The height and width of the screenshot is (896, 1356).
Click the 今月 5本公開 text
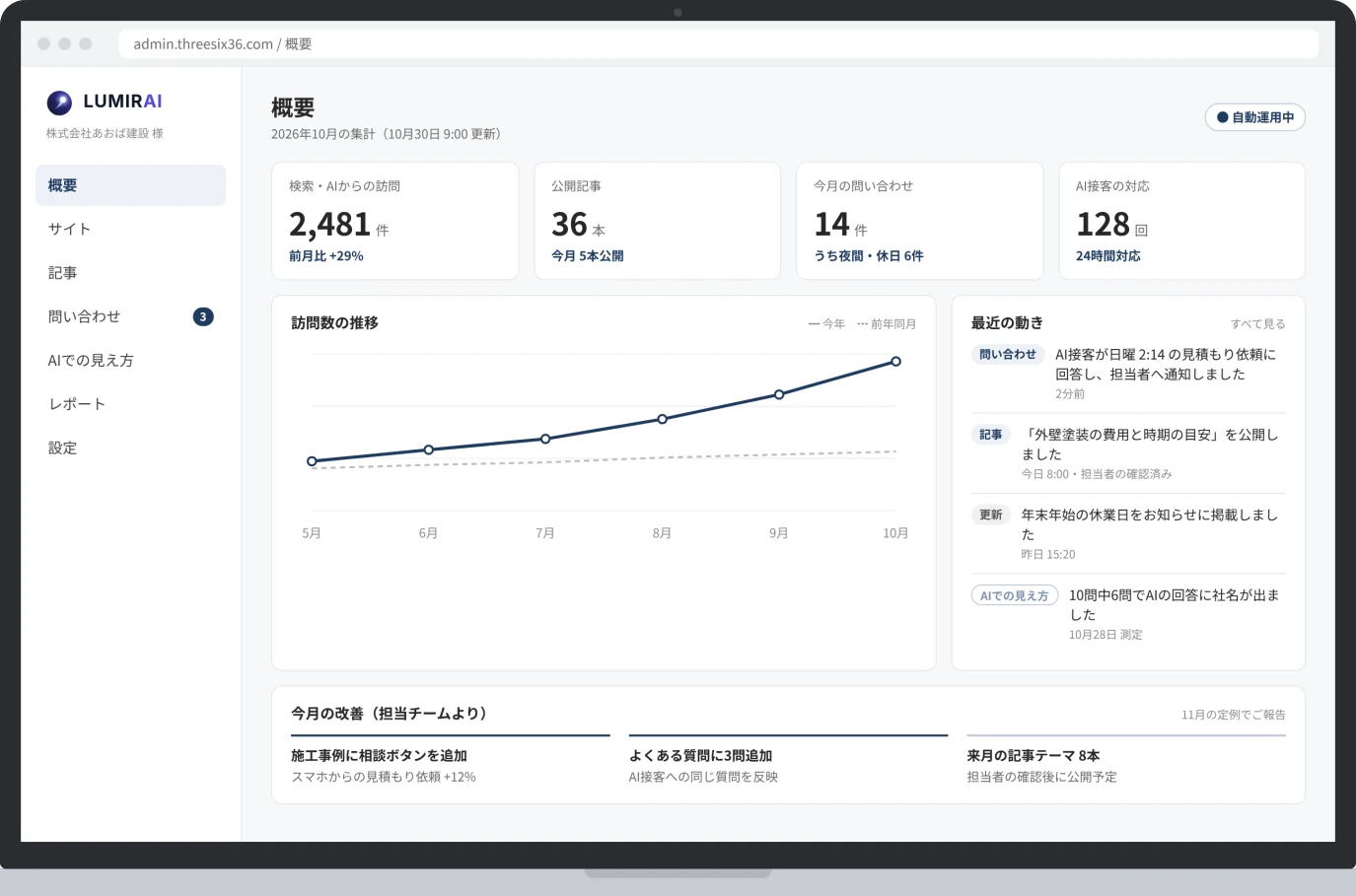click(588, 256)
